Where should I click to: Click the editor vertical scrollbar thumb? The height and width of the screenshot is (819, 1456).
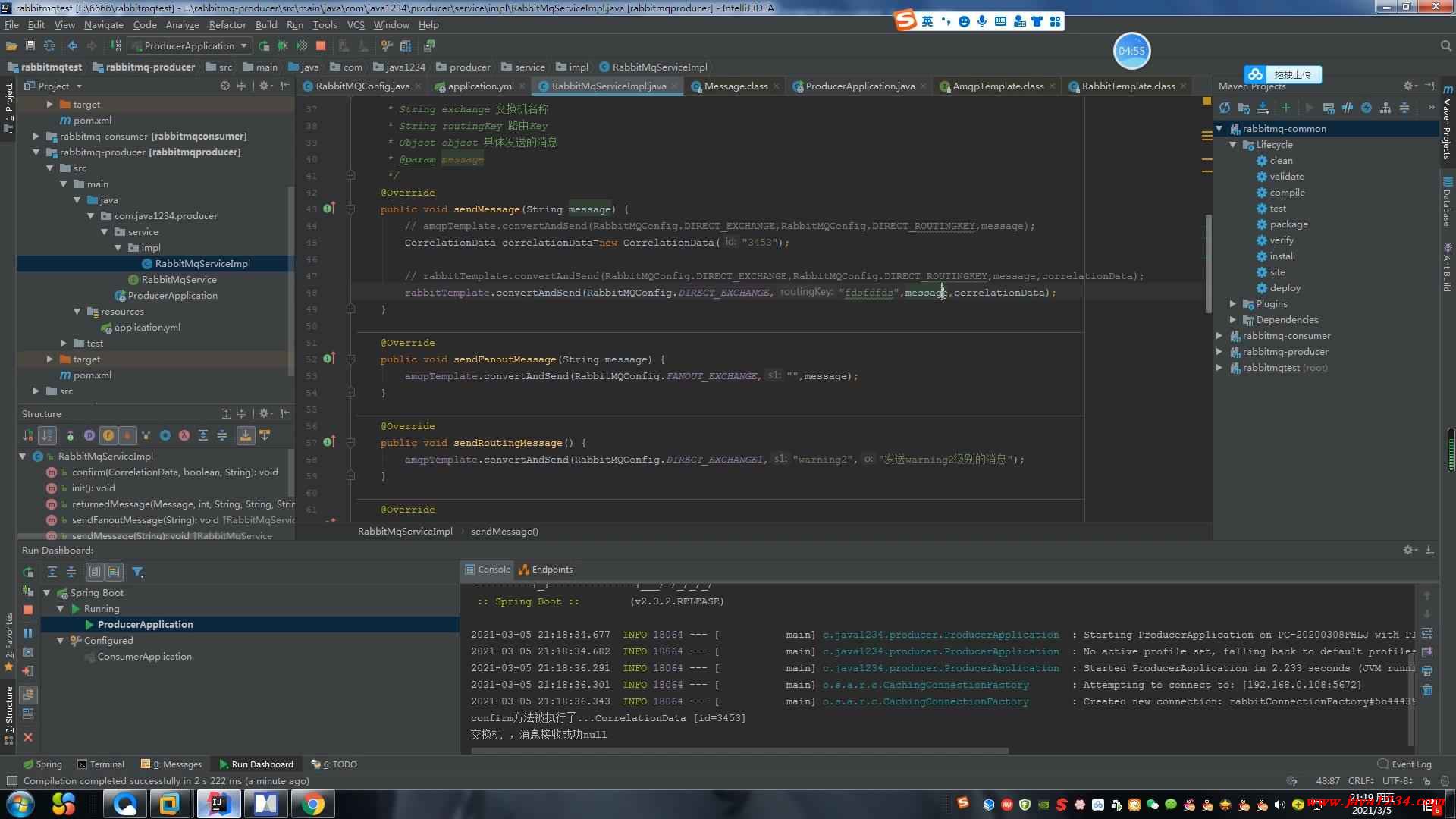click(1208, 263)
